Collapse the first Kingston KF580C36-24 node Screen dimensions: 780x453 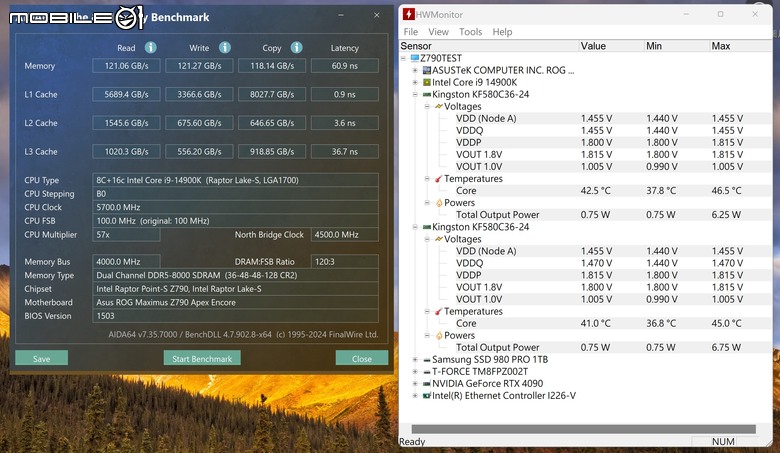tap(415, 94)
